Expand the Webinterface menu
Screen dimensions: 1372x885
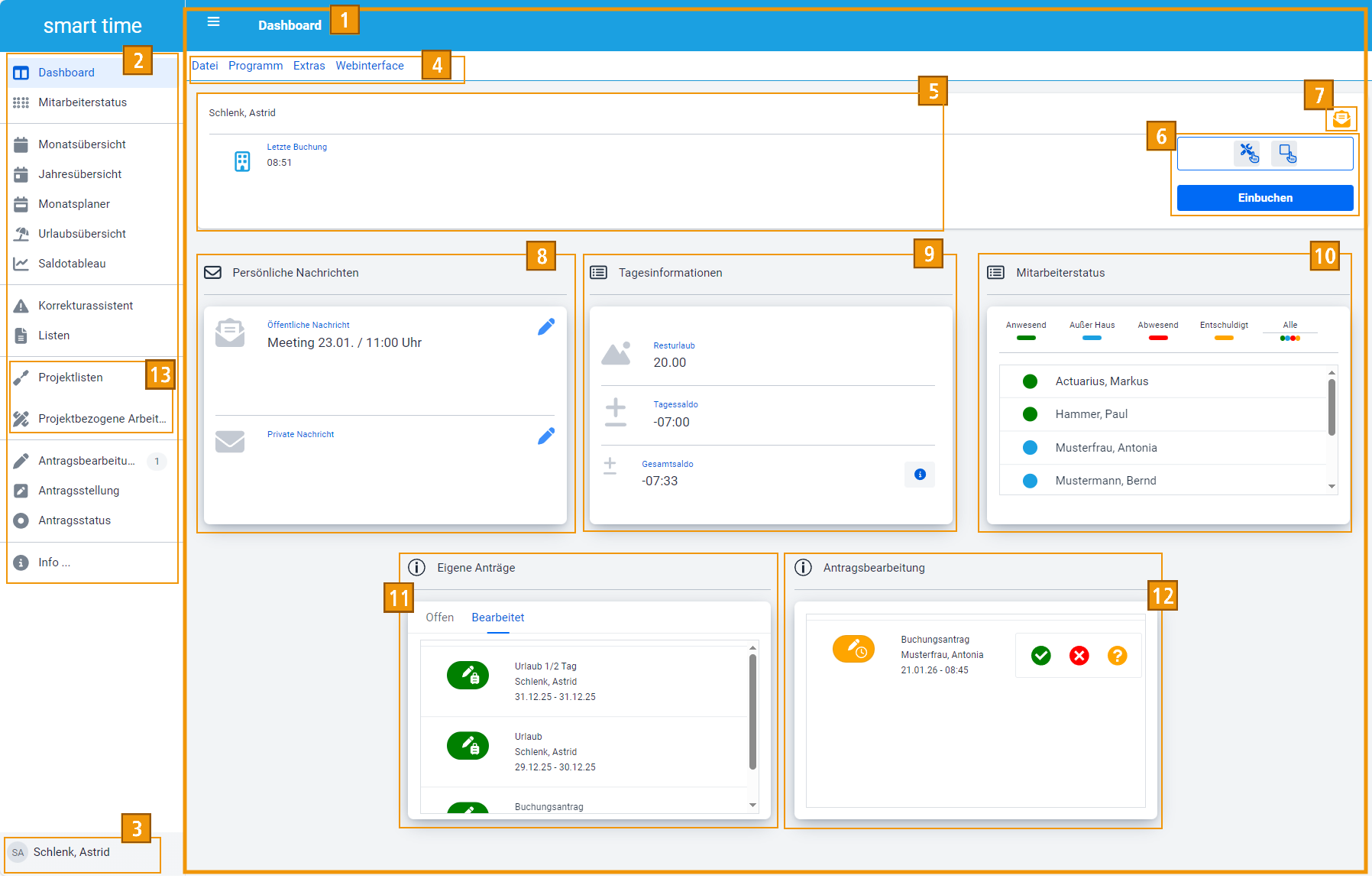tap(370, 66)
